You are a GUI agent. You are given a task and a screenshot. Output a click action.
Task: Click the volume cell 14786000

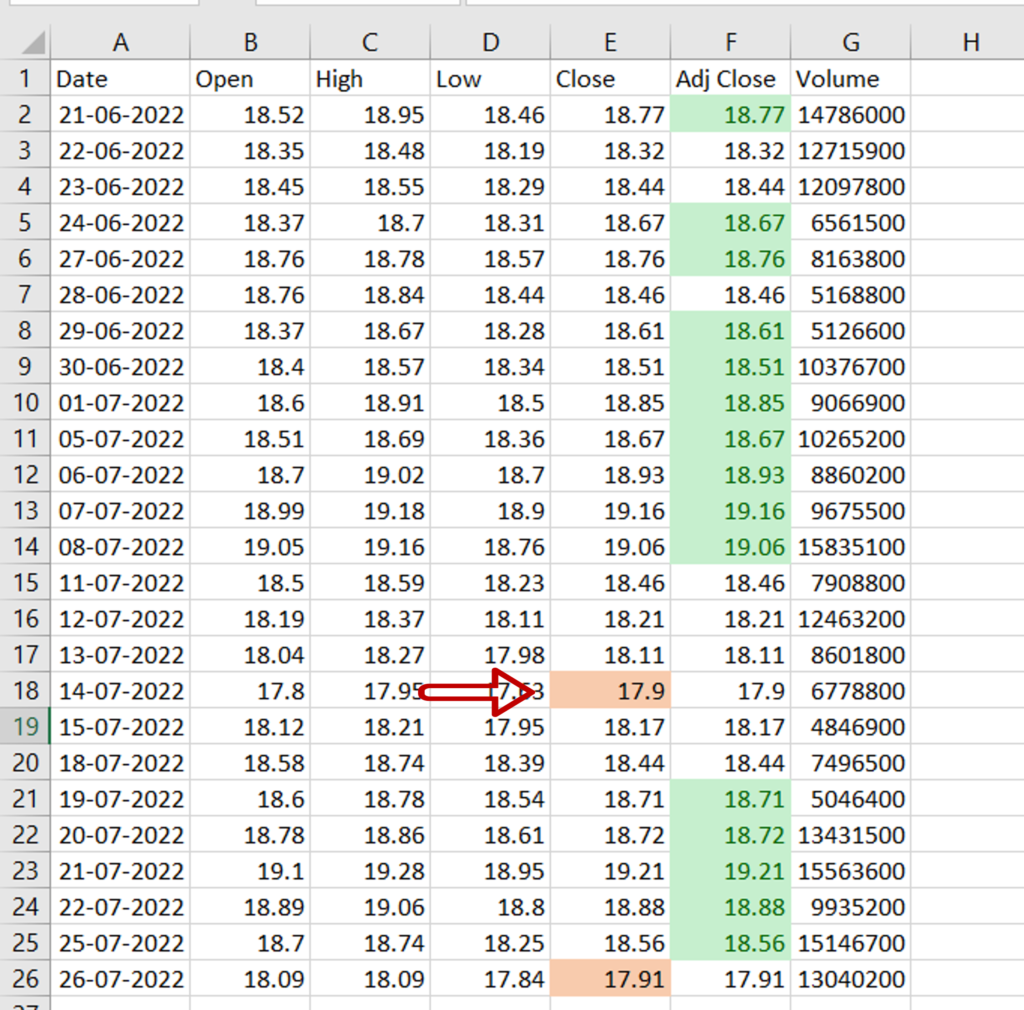click(x=850, y=115)
